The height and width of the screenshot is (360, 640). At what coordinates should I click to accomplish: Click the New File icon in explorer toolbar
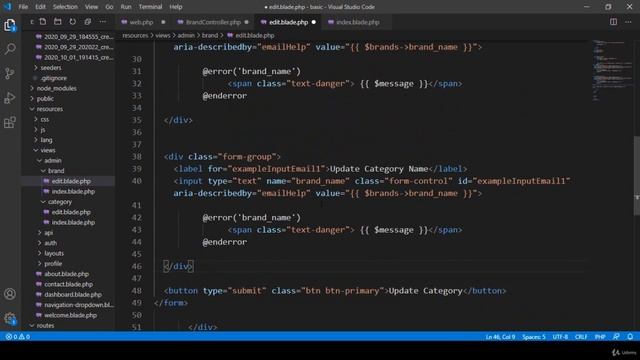[x=43, y=22]
